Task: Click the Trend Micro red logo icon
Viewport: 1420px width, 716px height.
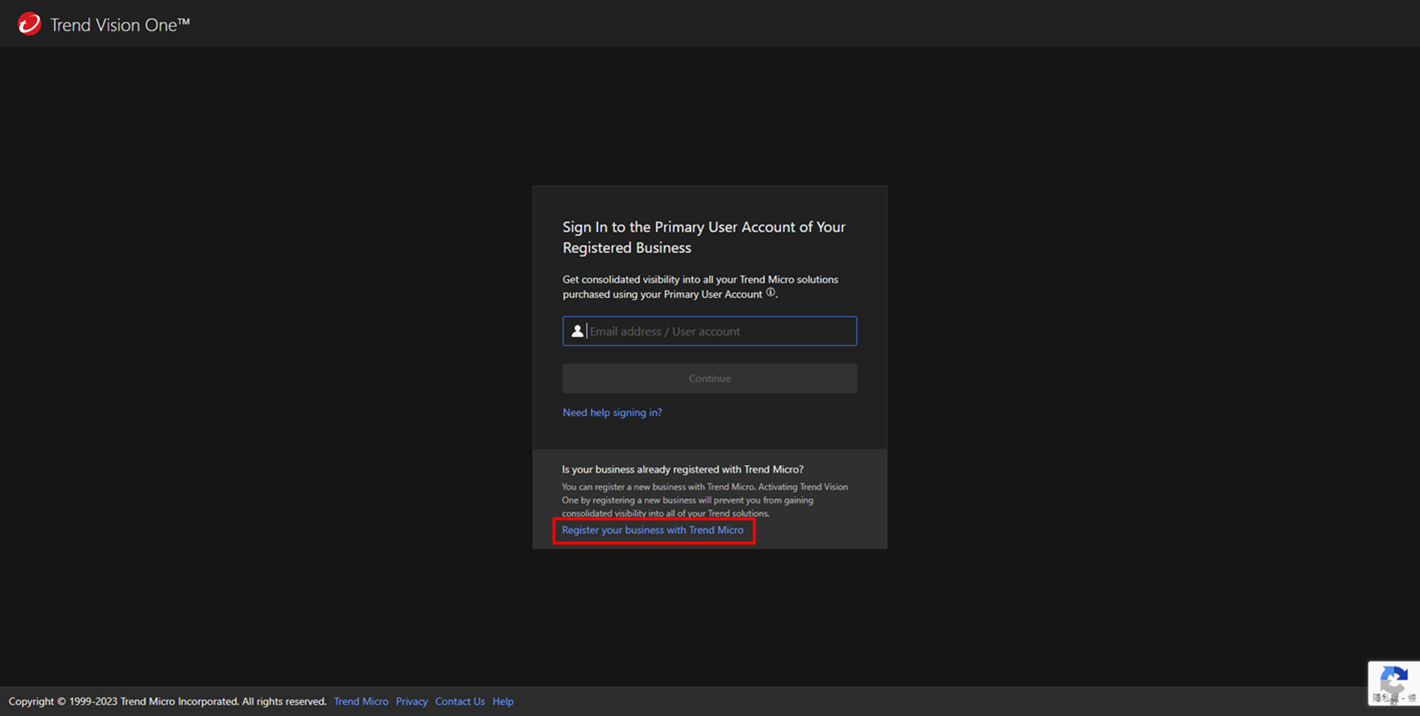Action: (29, 24)
